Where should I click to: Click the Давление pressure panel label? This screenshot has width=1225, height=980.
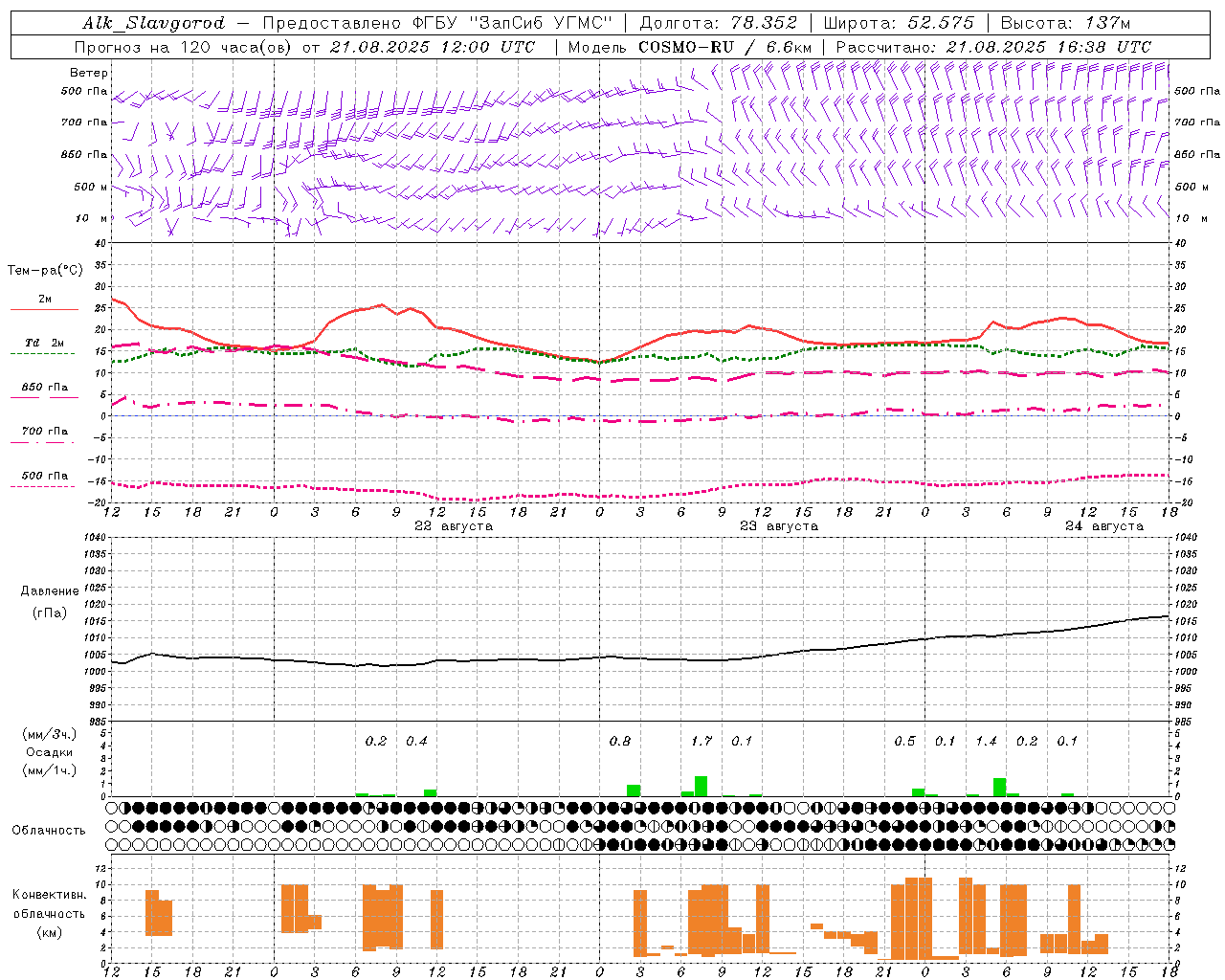(50, 591)
